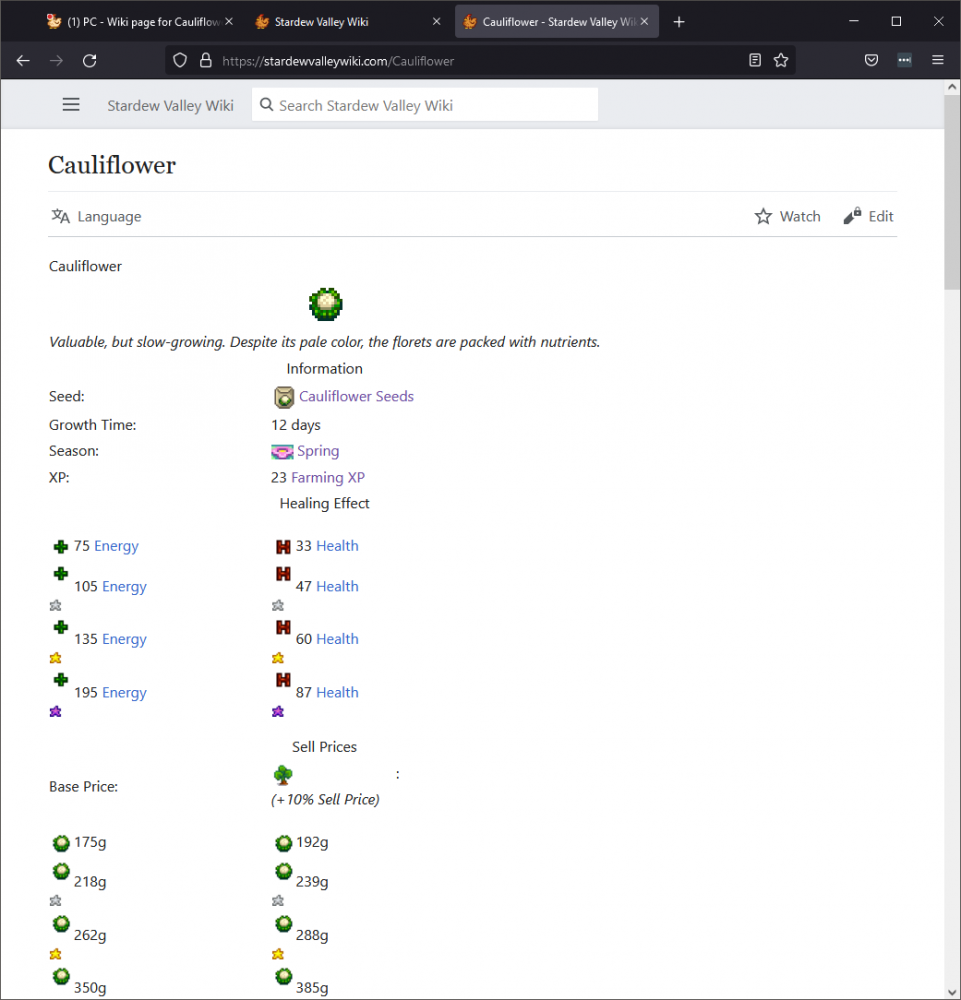Open the Spring season link

318,452
